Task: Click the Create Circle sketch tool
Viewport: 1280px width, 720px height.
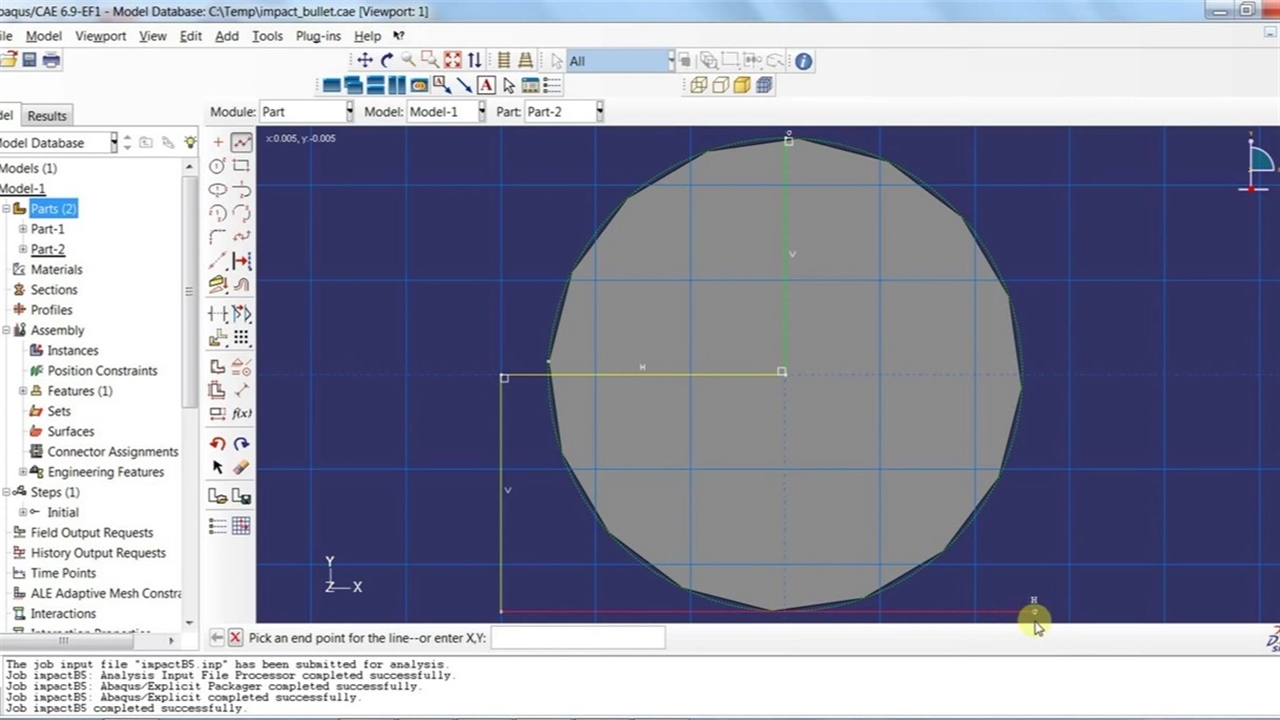Action: pyautogui.click(x=217, y=166)
